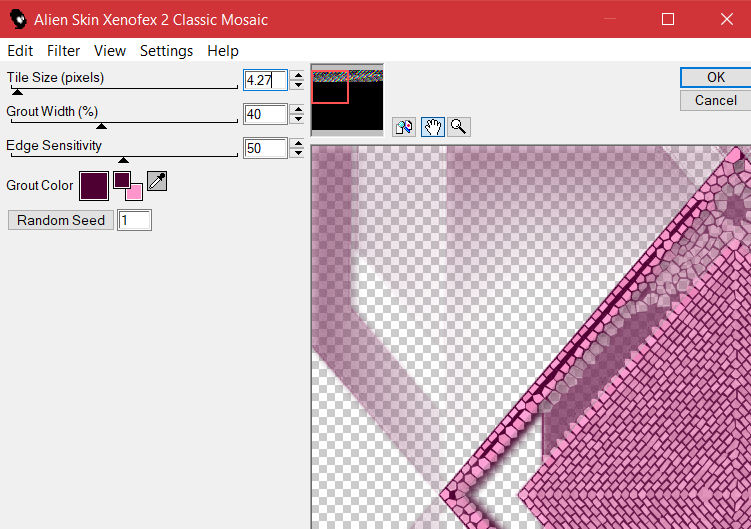Open the Settings menu
This screenshot has height=529, width=751.
click(166, 51)
